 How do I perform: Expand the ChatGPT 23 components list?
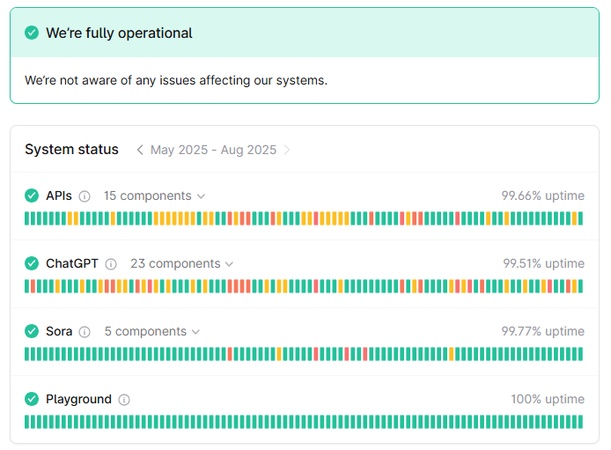pos(182,264)
